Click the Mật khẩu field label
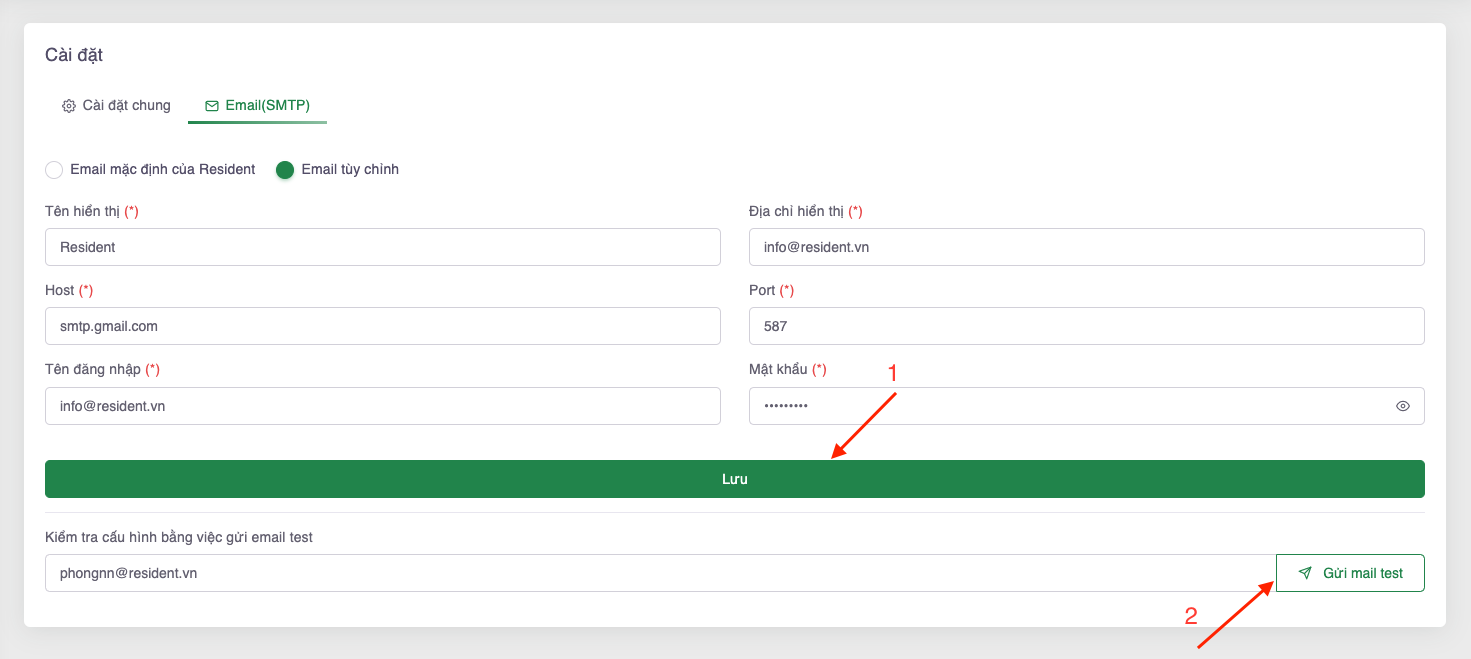Image resolution: width=1471 pixels, height=659 pixels. [778, 370]
